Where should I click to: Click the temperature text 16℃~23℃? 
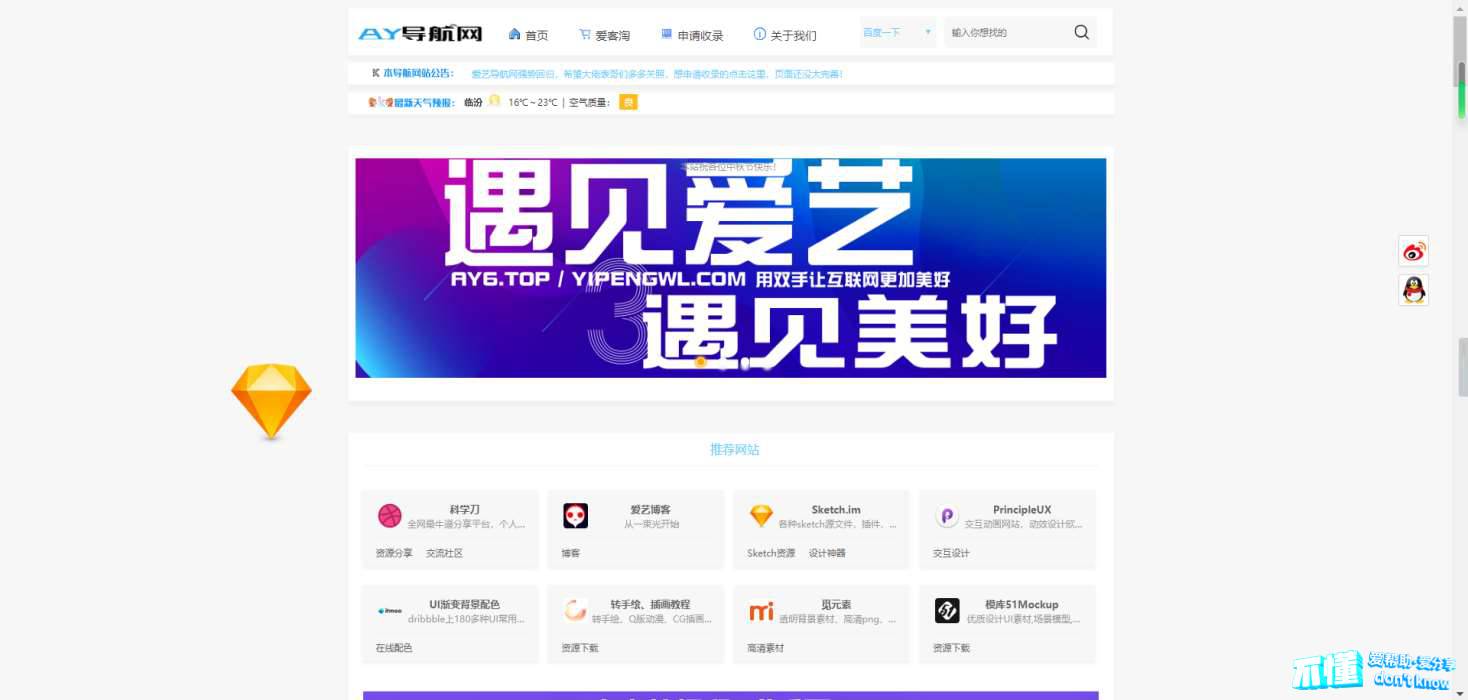click(x=533, y=102)
